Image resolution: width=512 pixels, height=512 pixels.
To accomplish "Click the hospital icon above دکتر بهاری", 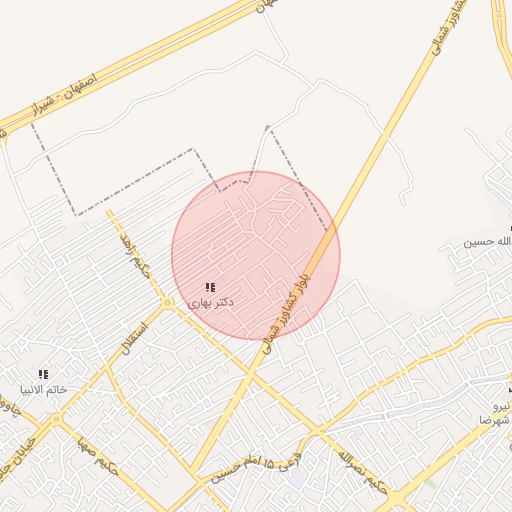I will pos(210,287).
